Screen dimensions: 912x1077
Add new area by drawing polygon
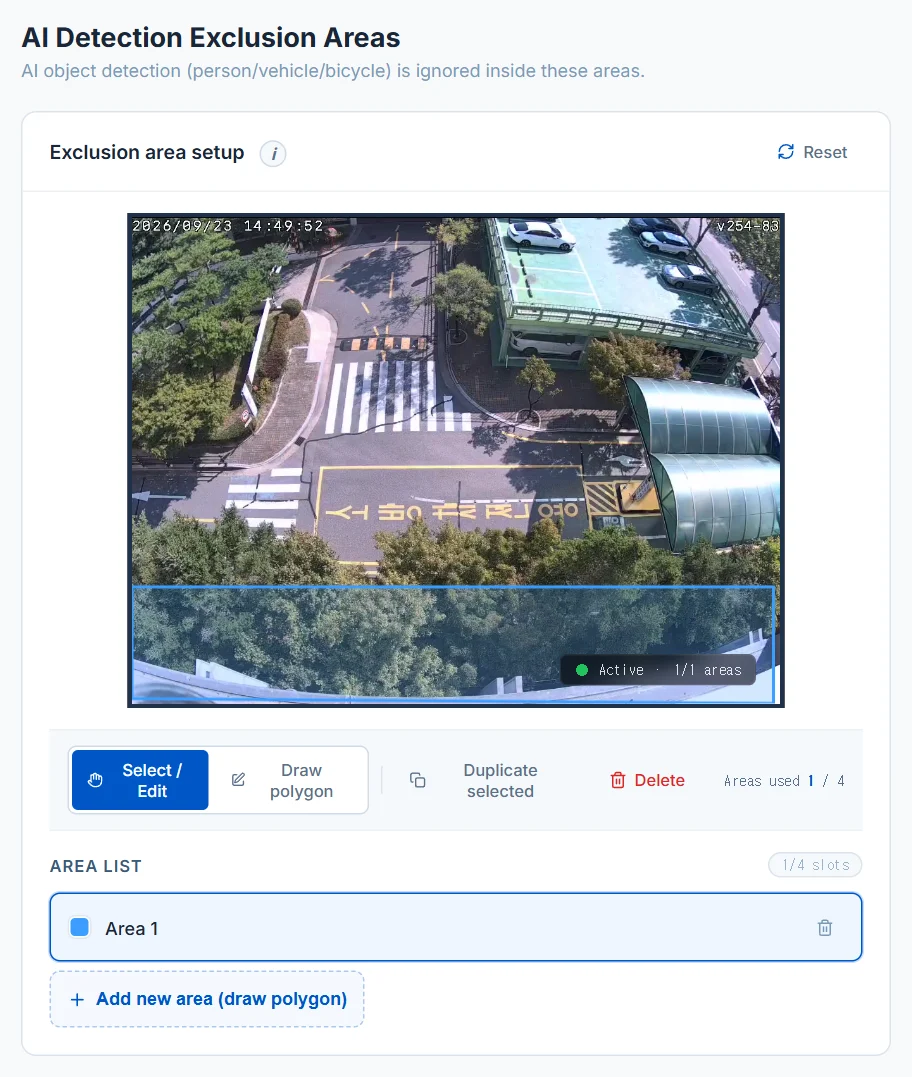tap(207, 999)
